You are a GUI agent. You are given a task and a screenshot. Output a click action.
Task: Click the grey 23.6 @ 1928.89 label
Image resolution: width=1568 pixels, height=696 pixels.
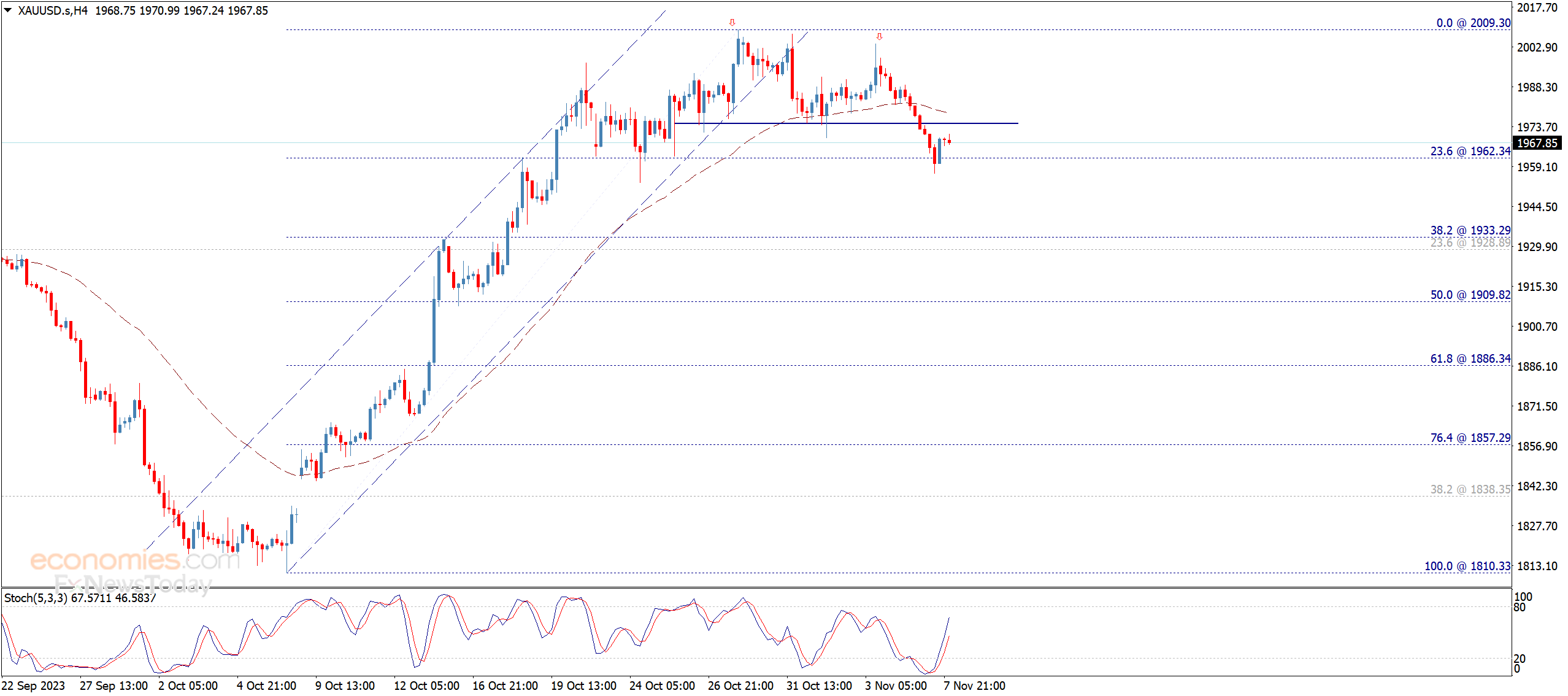[x=1470, y=243]
